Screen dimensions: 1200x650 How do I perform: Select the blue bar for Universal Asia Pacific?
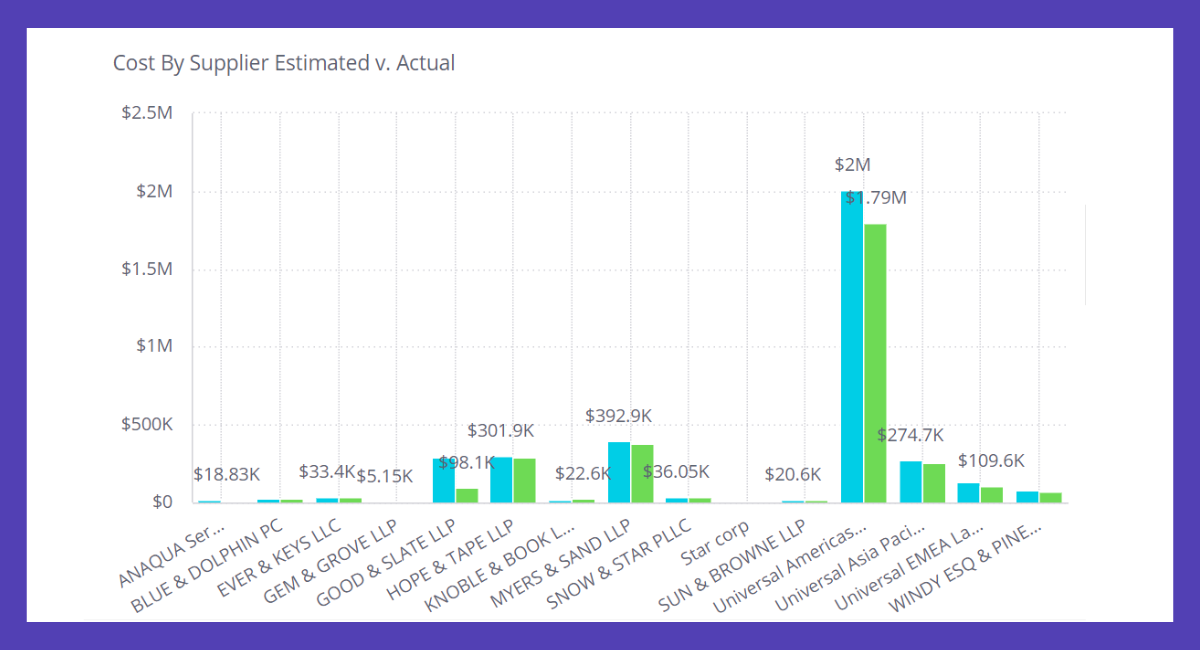click(911, 481)
